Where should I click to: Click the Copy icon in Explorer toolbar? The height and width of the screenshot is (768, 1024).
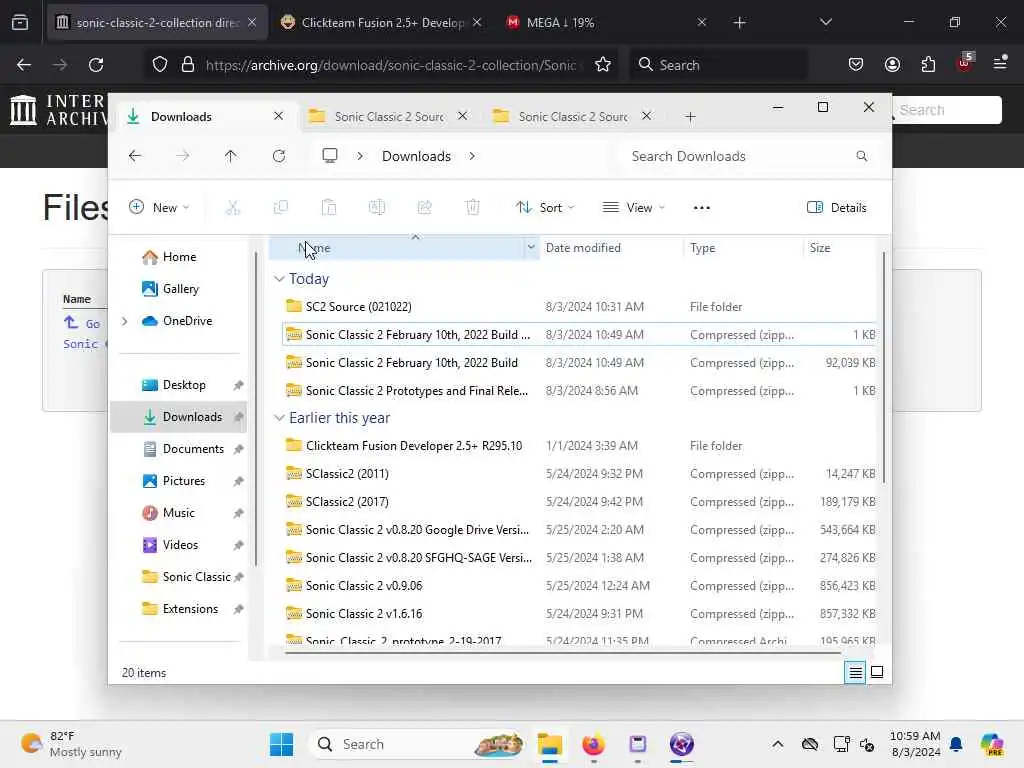(281, 208)
